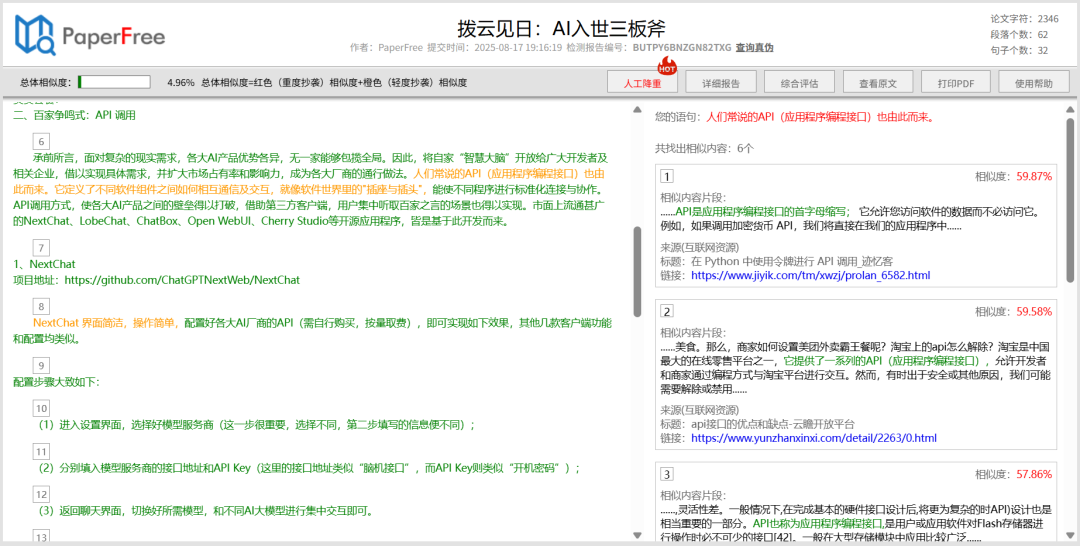Viewport: 1080px width, 546px height.
Task: Open the 详细报告 tab
Action: 720,83
